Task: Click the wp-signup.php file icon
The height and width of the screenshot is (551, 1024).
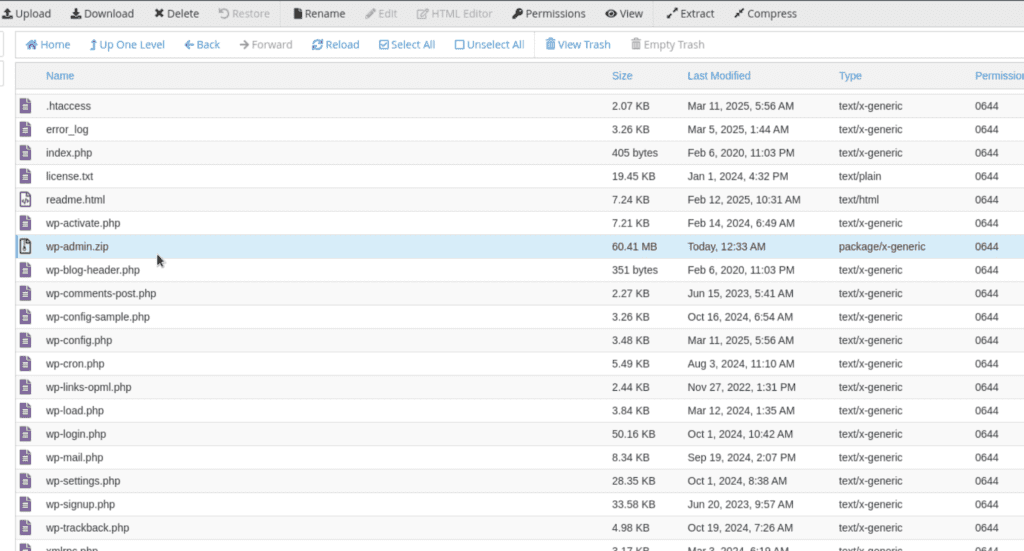Action: click(x=25, y=505)
